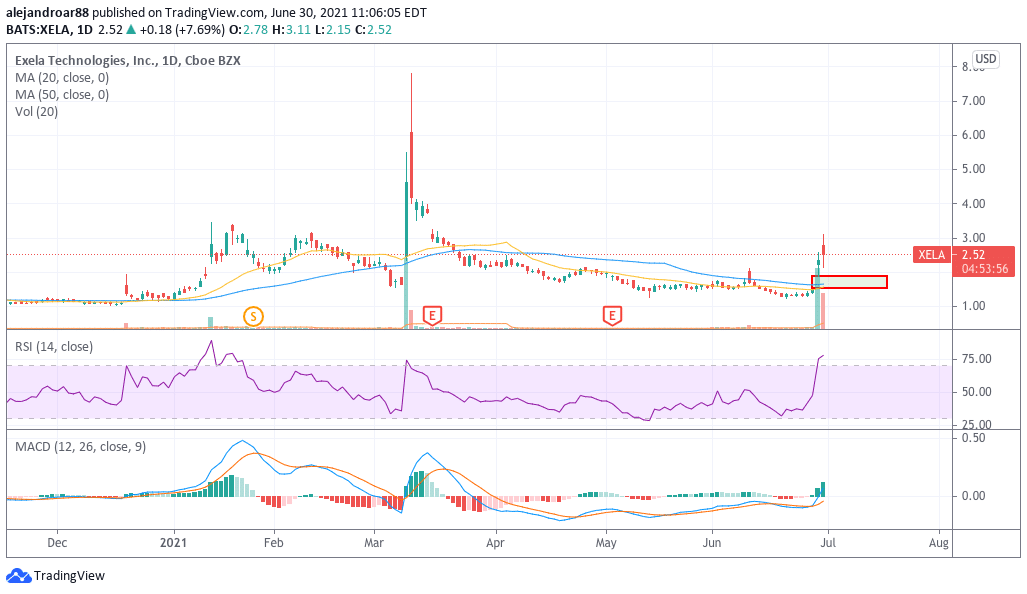The width and height of the screenshot is (1027, 594).
Task: Click the 1.00 price scale label
Action: (973, 306)
